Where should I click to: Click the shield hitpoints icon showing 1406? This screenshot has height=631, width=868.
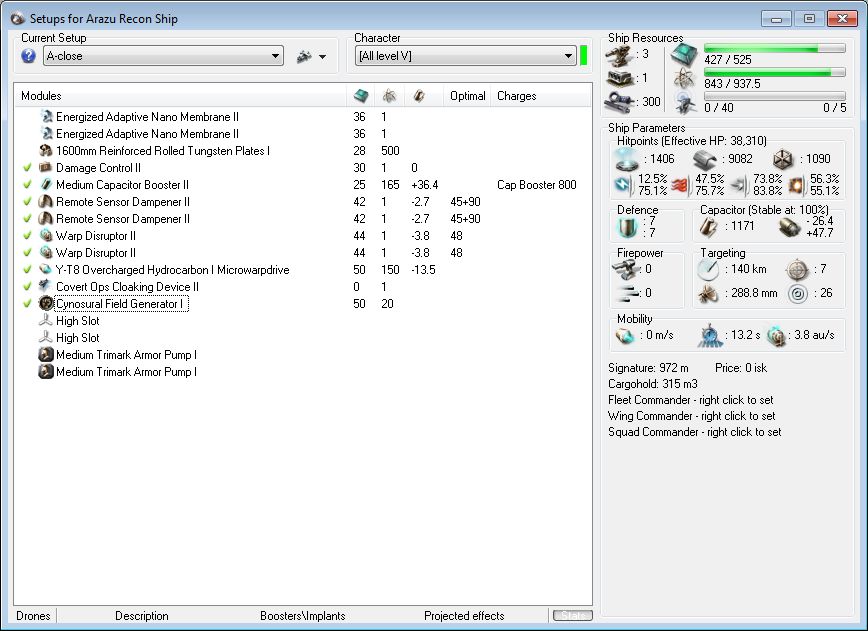coord(627,159)
